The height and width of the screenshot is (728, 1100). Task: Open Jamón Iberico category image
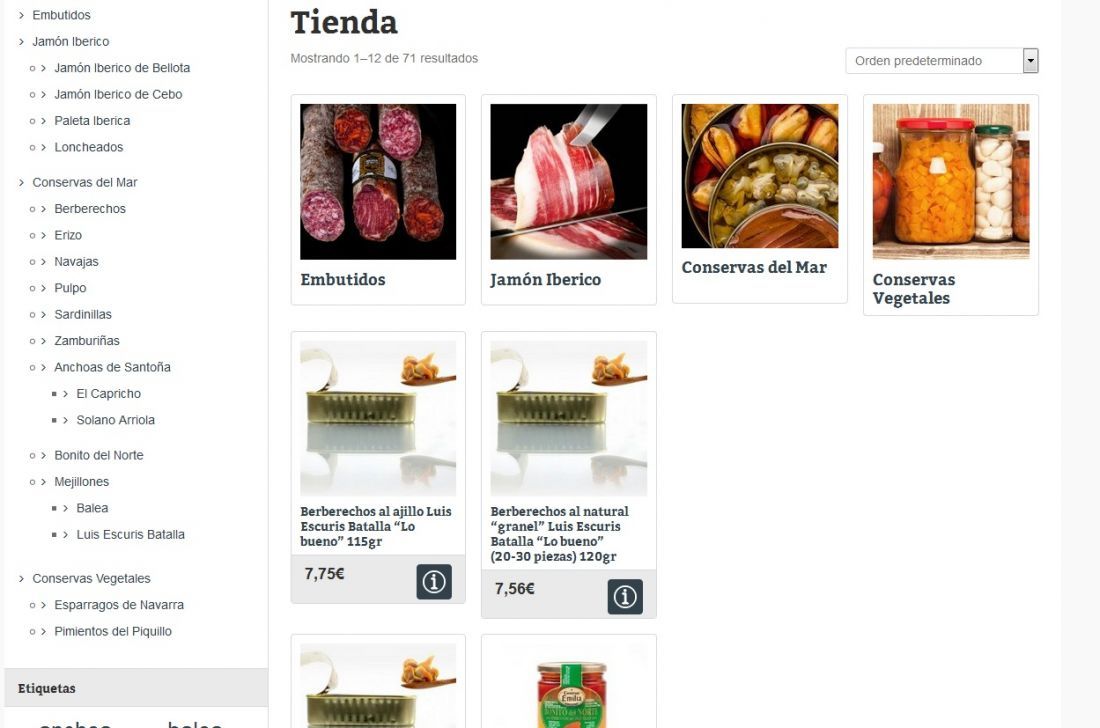pos(568,182)
